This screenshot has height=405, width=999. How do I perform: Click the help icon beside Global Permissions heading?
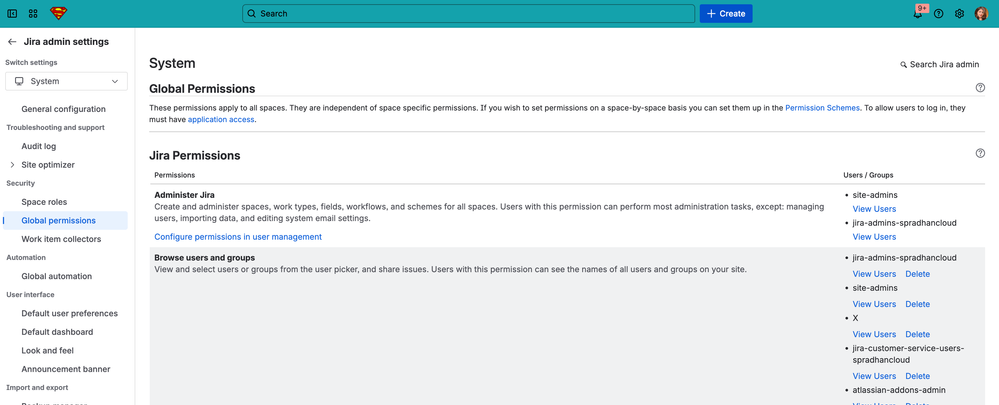tap(981, 88)
